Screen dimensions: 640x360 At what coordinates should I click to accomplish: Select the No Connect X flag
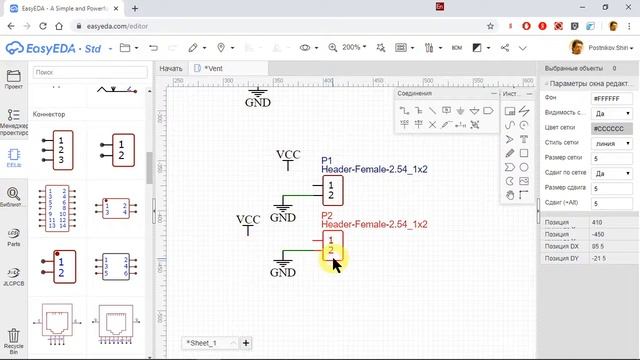(432, 124)
